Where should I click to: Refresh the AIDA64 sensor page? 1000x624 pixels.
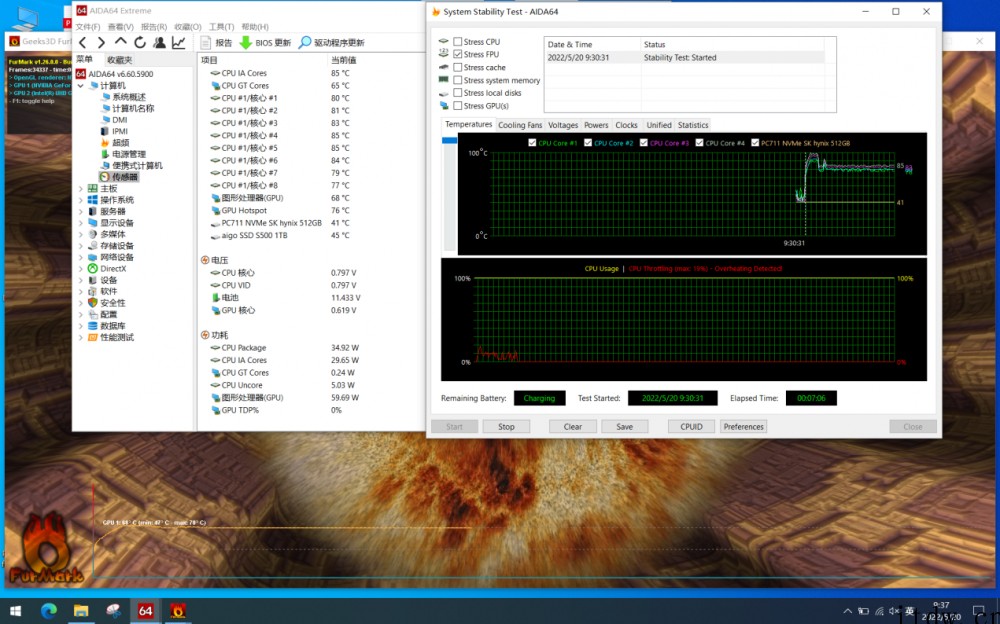coord(140,43)
